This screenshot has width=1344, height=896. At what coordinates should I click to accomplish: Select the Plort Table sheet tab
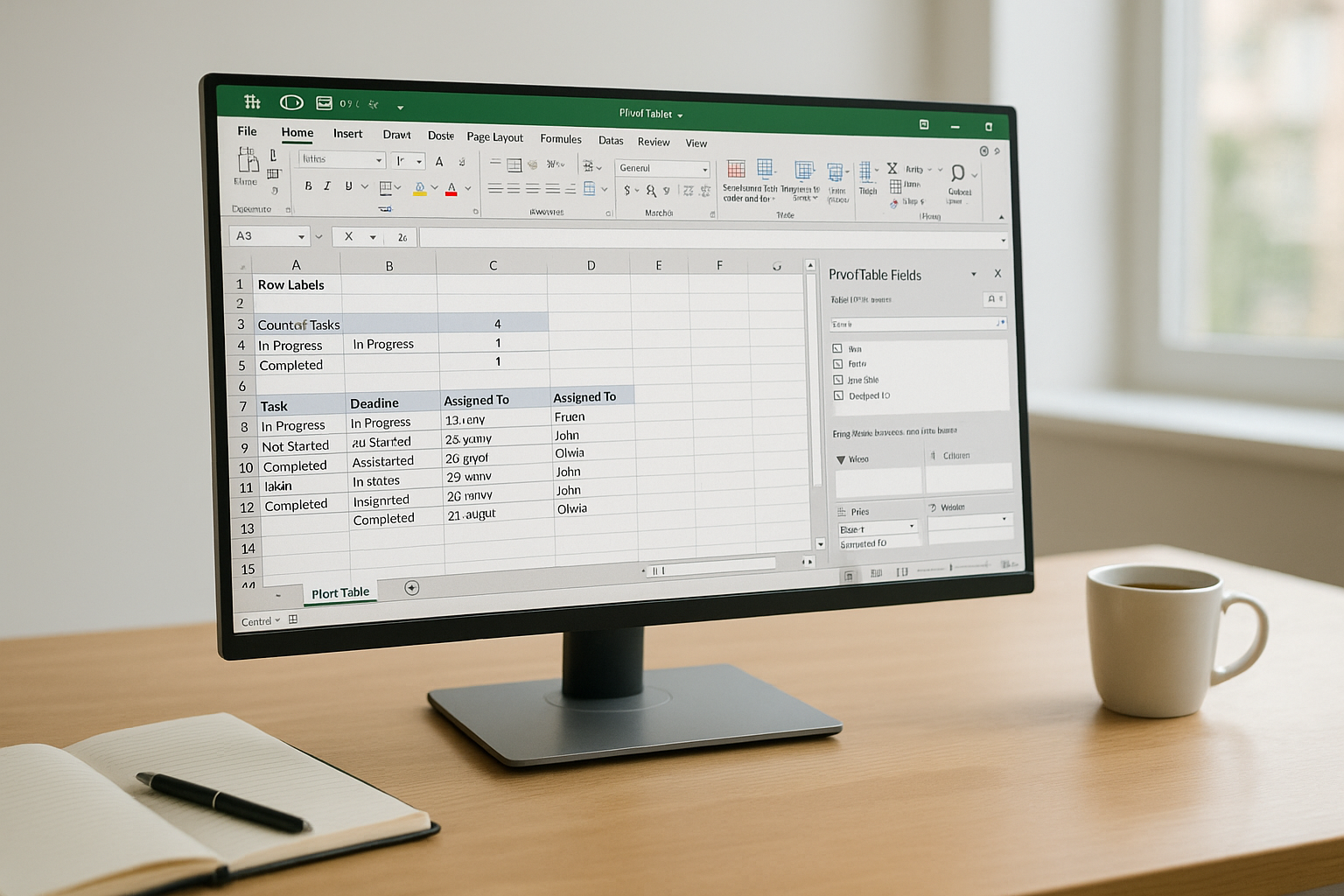coord(340,592)
